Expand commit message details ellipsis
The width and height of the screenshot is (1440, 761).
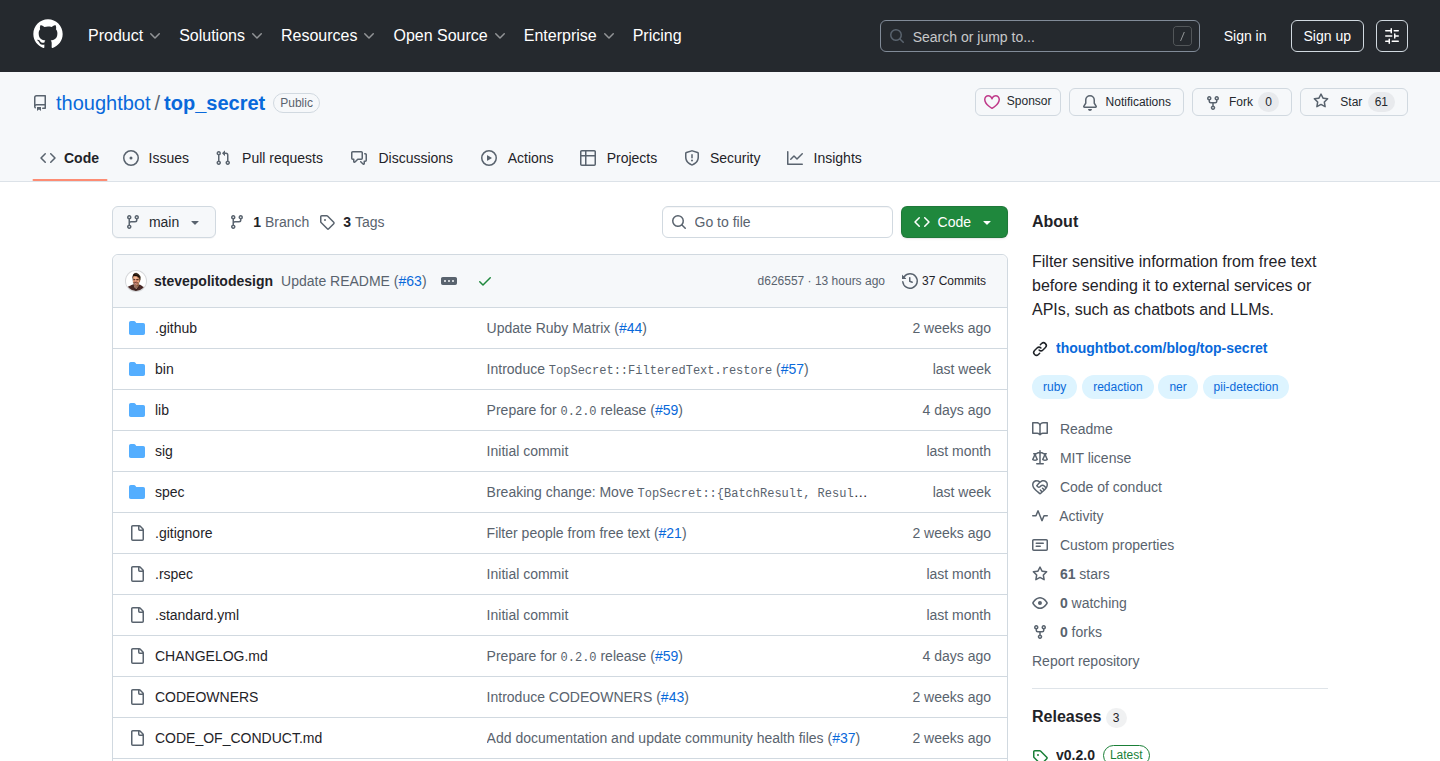(449, 281)
